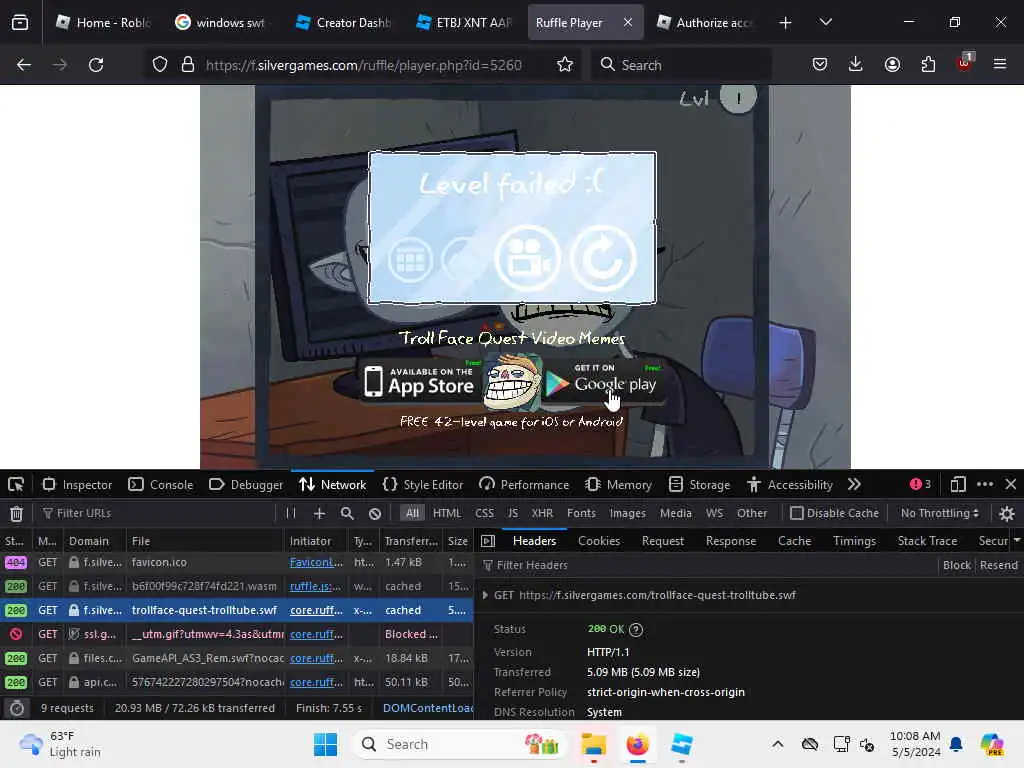
Task: Click the Block button
Action: point(957,565)
